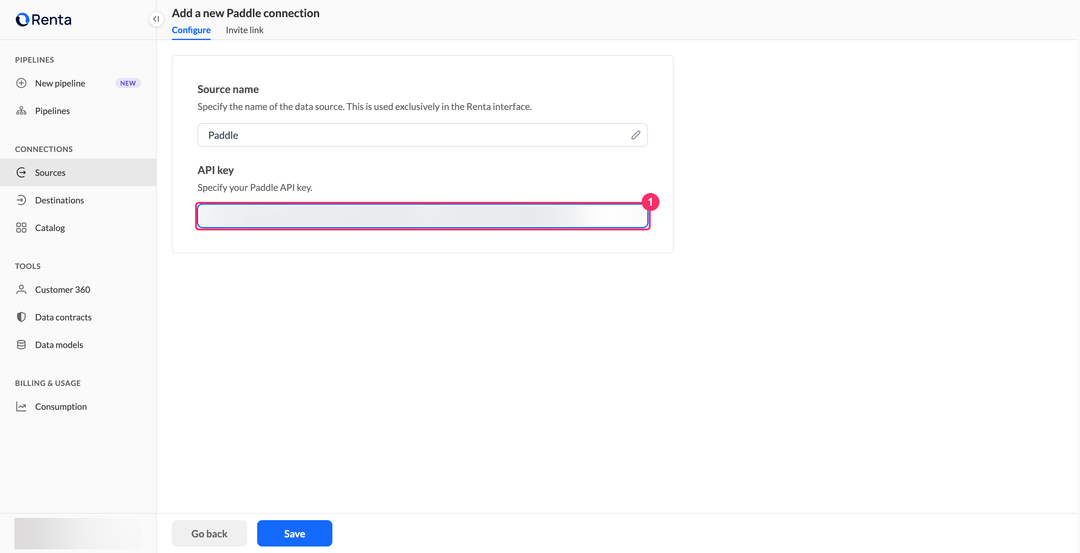Open New pipeline from sidebar

[x=78, y=83]
